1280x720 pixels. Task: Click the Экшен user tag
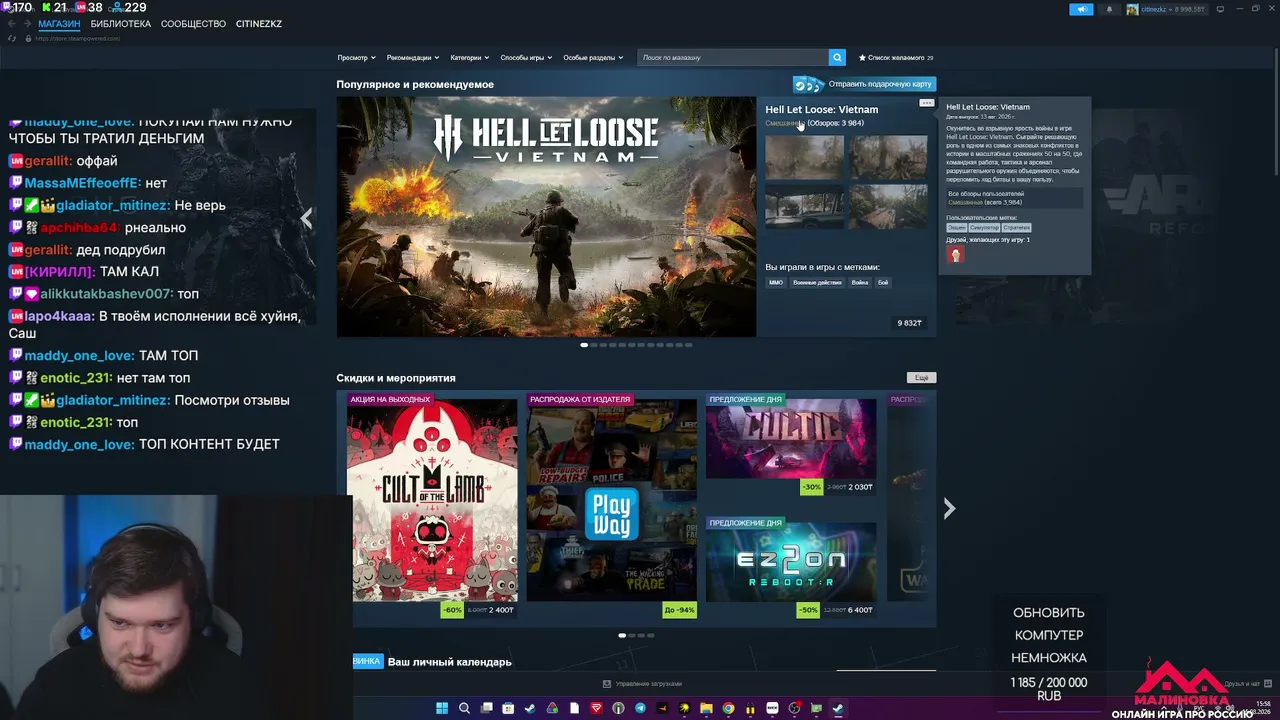pos(957,228)
